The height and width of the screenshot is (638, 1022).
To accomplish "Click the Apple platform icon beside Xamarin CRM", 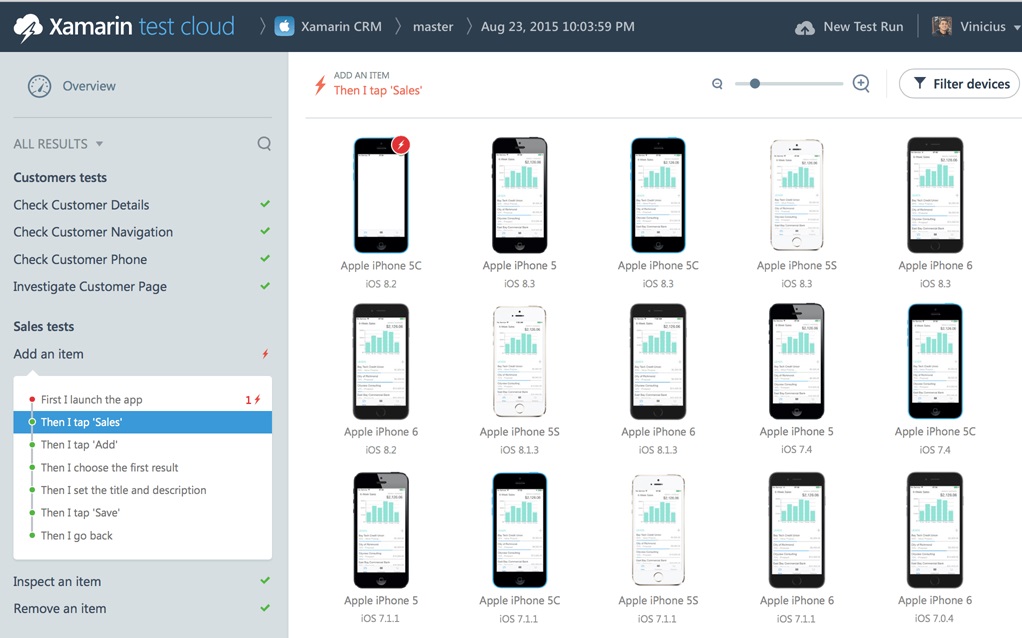I will click(x=284, y=27).
